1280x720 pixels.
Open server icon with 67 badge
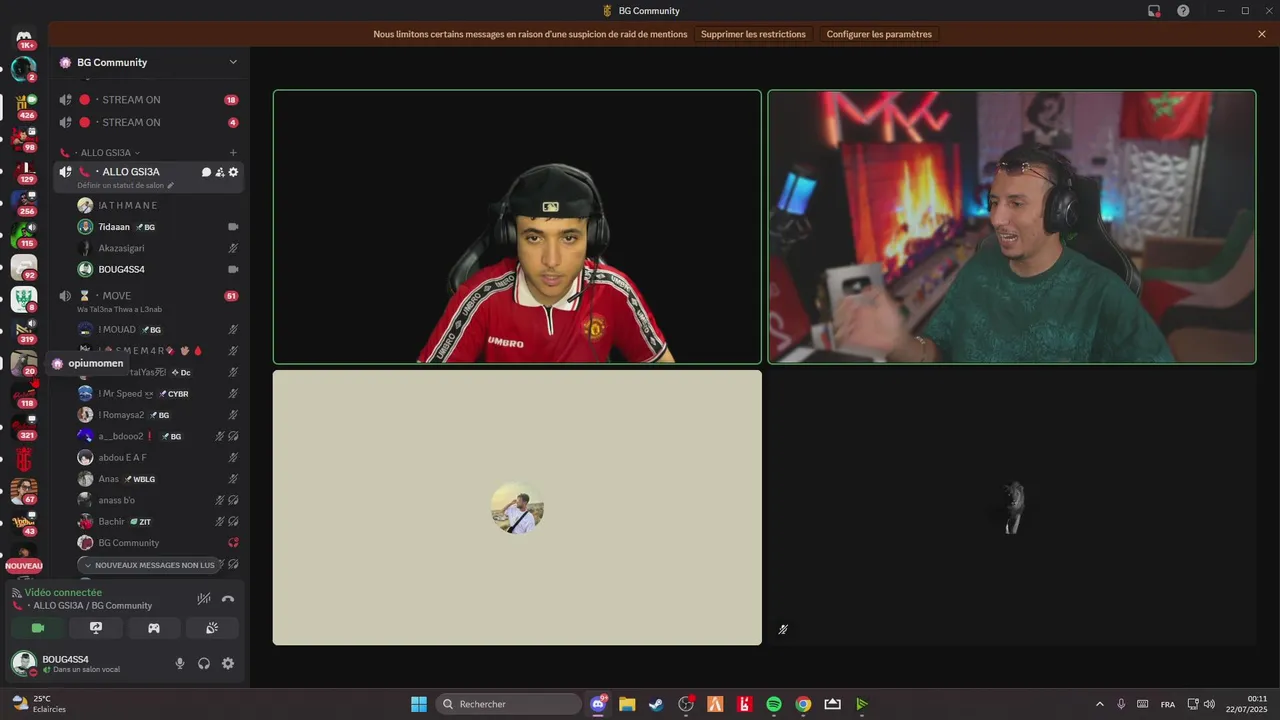coord(24,490)
